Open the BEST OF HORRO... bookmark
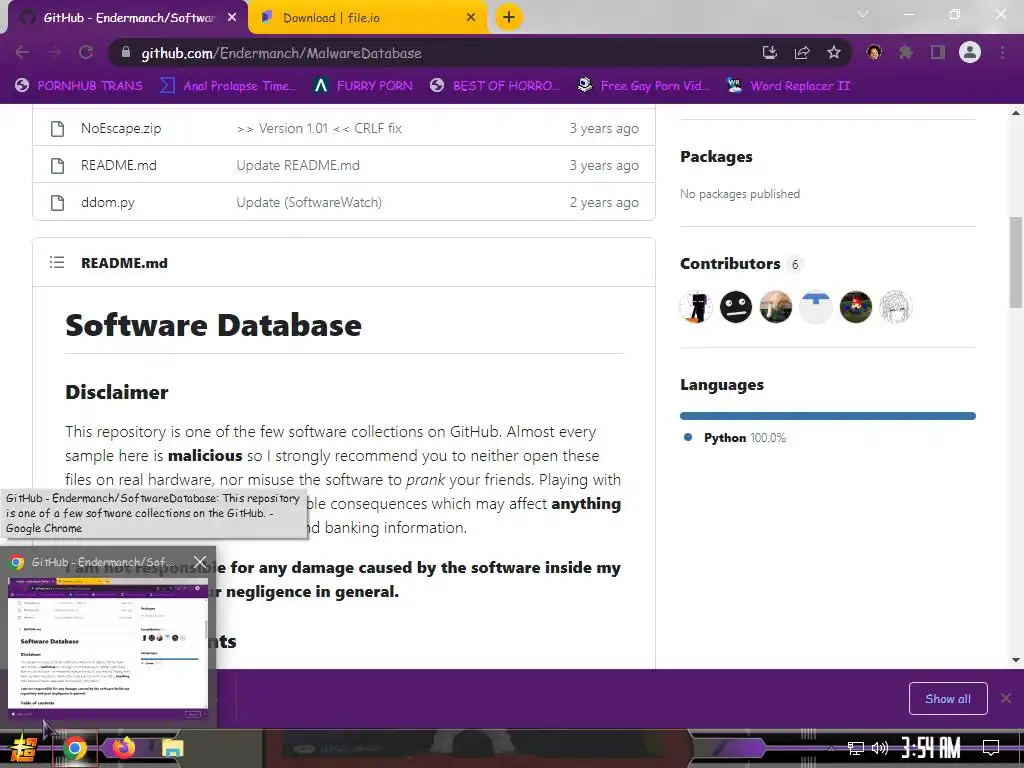Image resolution: width=1024 pixels, height=768 pixels. (495, 86)
